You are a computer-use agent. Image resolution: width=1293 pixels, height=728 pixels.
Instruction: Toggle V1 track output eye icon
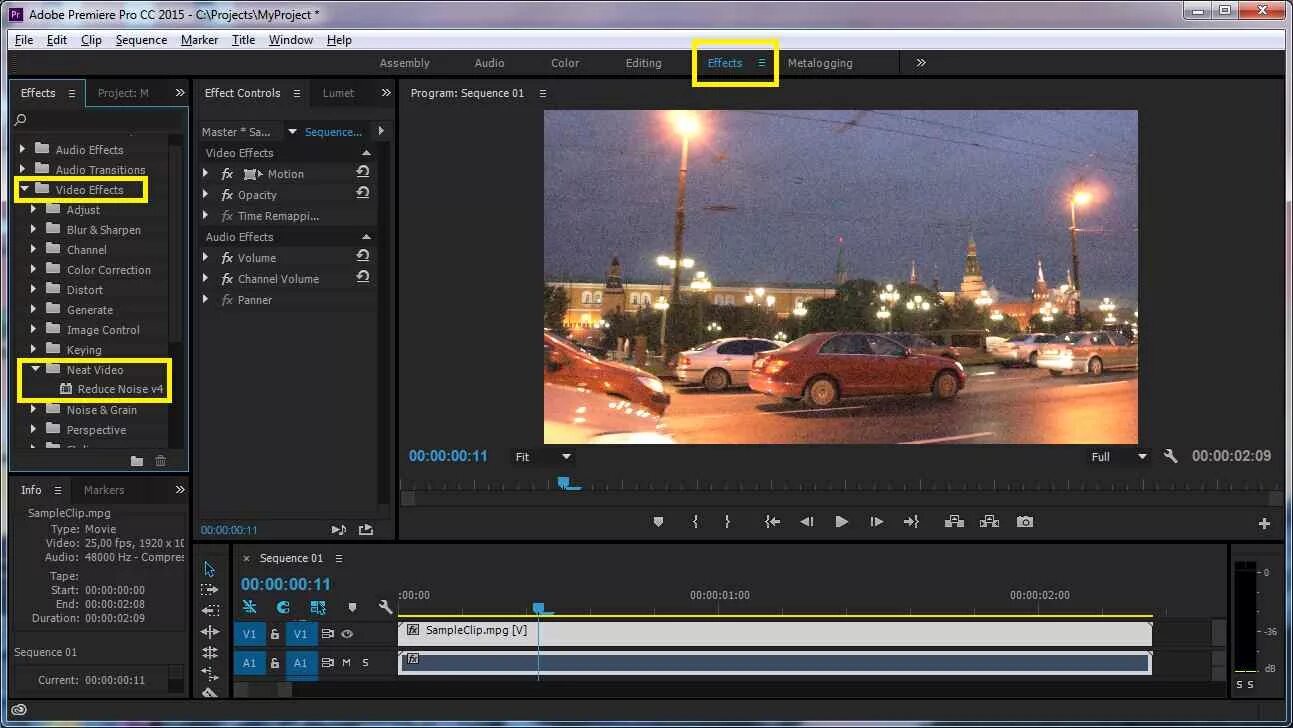pos(348,634)
